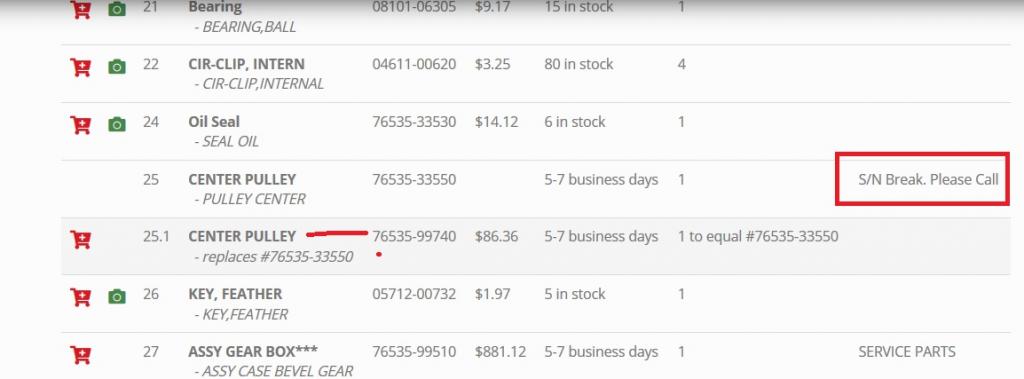1024x379 pixels.
Task: Add Oil Seal to cart
Action: (80, 124)
